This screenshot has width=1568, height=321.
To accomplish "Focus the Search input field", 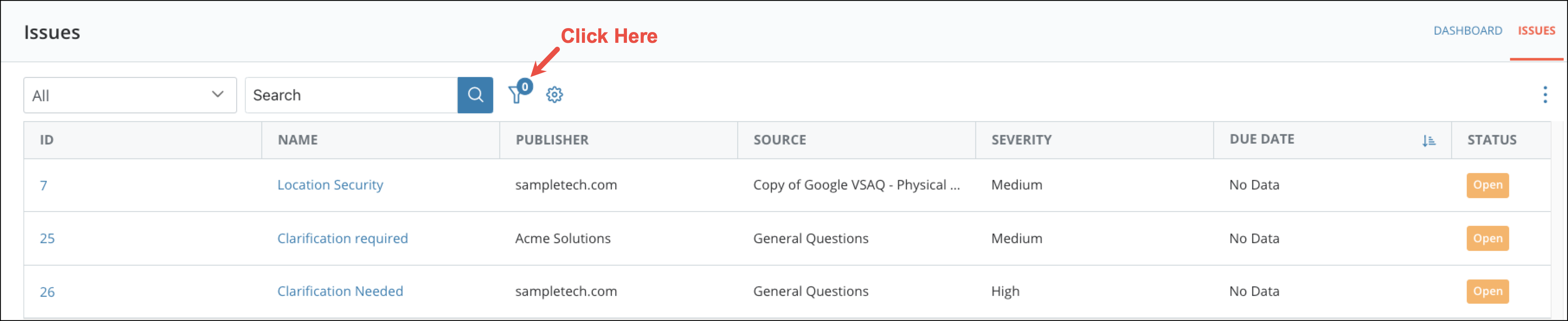I will click(x=350, y=95).
